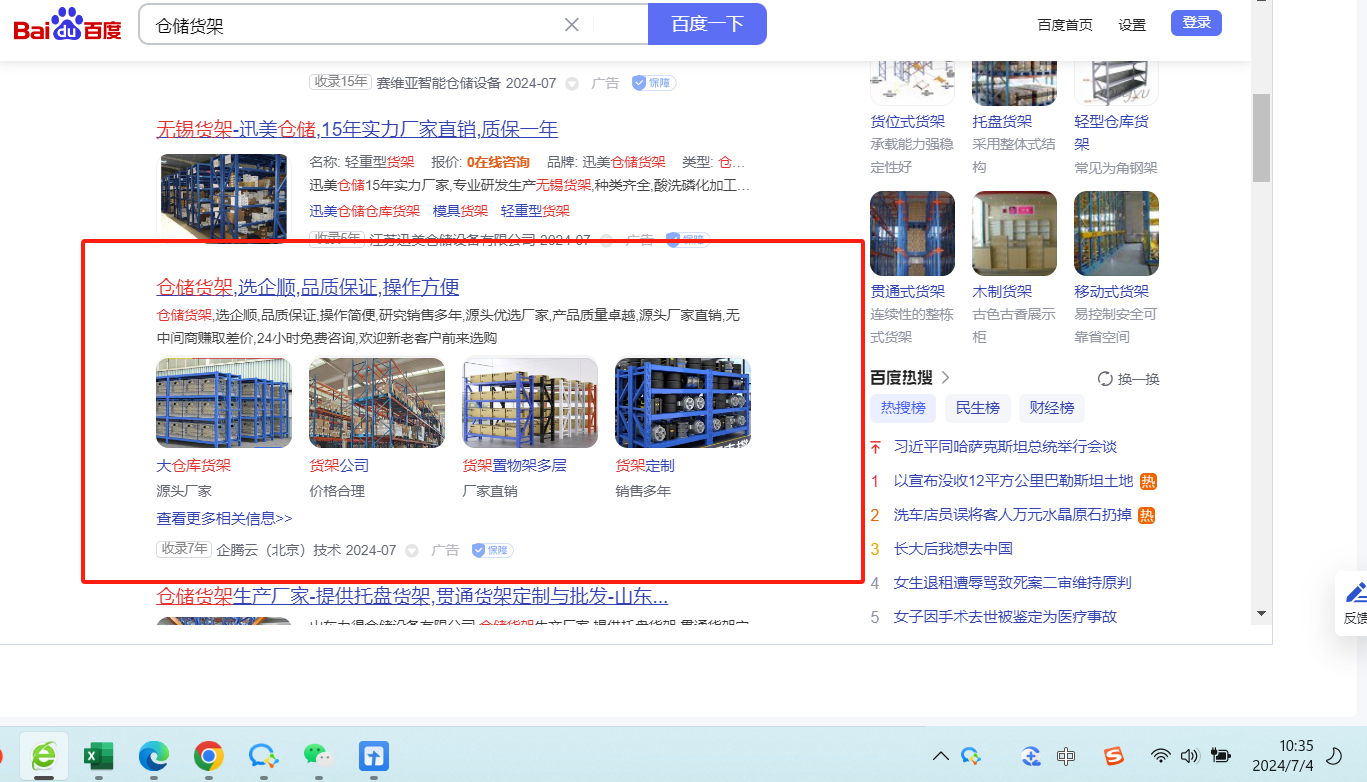The width and height of the screenshot is (1367, 782).
Task: Go to 百度首页
Action: pos(1065,25)
